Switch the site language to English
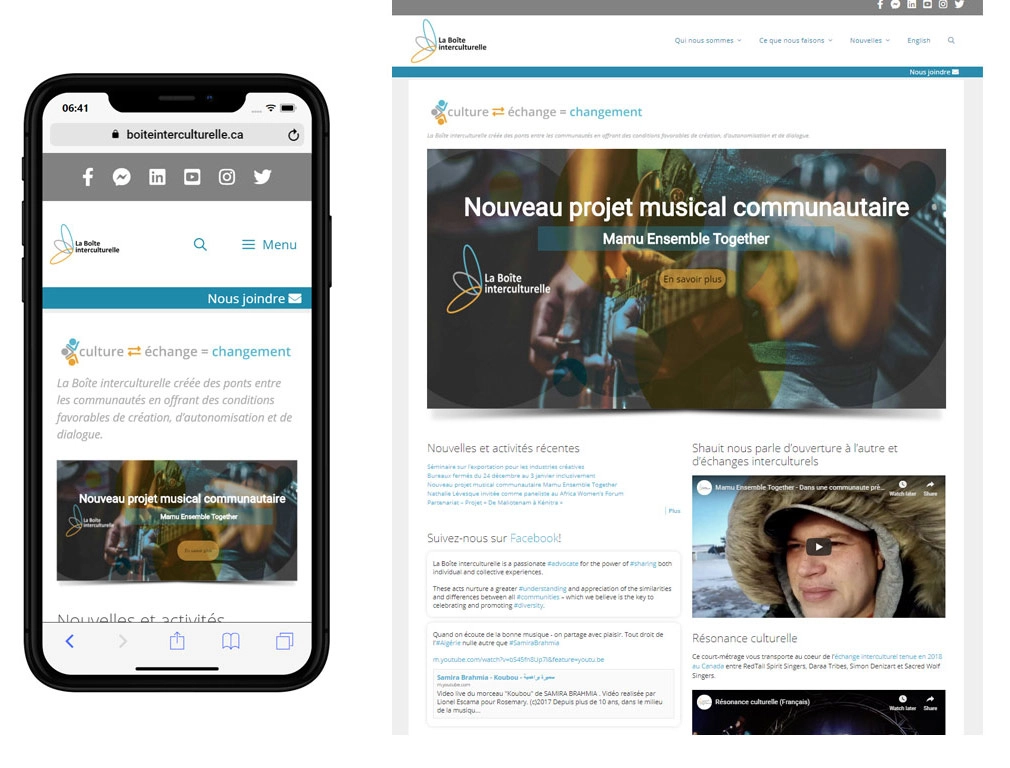The image size is (1010, 768). [x=918, y=41]
